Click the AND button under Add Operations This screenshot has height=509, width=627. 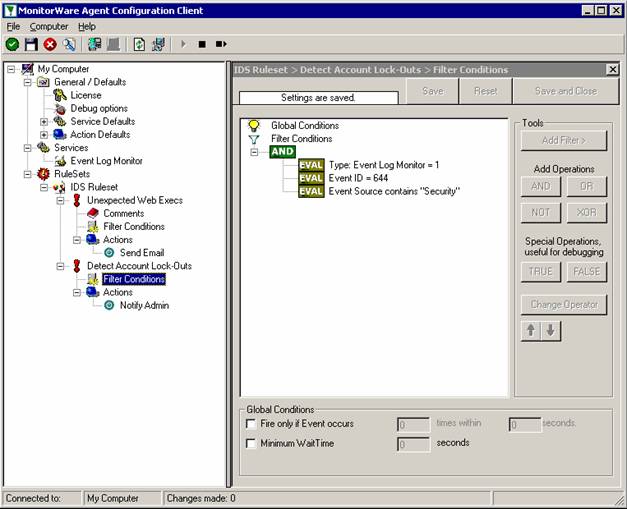(541, 186)
